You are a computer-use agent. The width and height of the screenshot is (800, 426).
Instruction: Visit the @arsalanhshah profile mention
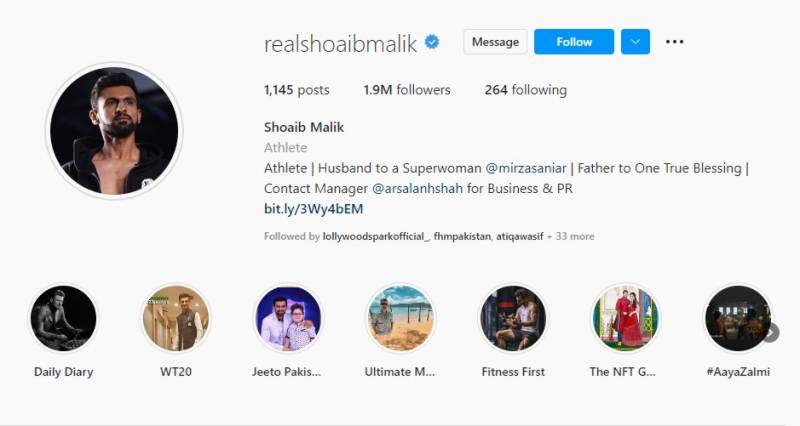(x=417, y=189)
